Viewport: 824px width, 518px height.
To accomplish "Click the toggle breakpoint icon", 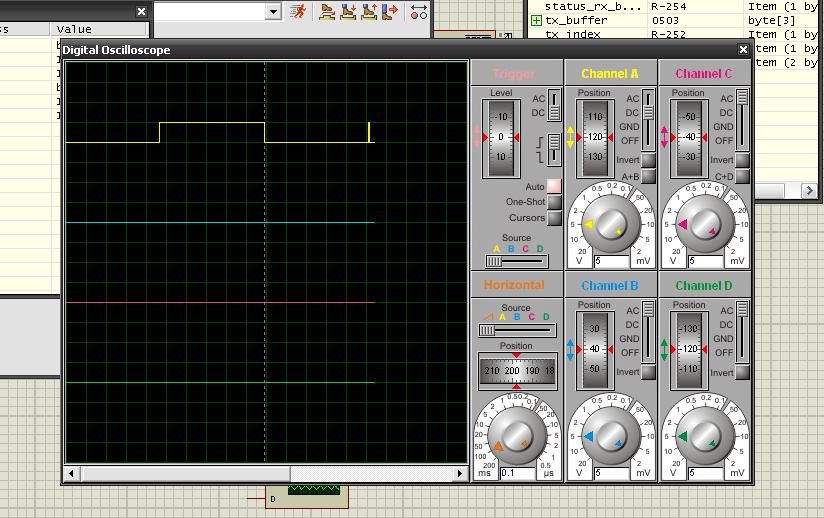I will click(x=419, y=11).
